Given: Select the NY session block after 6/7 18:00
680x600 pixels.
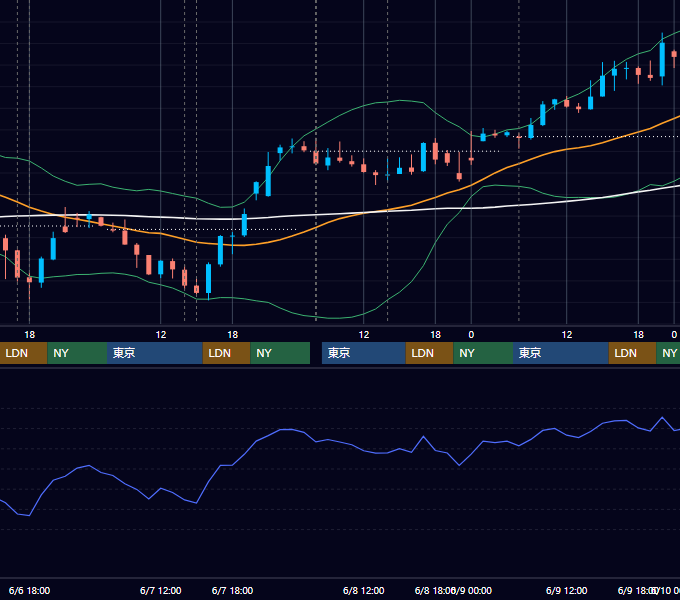Looking at the screenshot, I should click(280, 353).
